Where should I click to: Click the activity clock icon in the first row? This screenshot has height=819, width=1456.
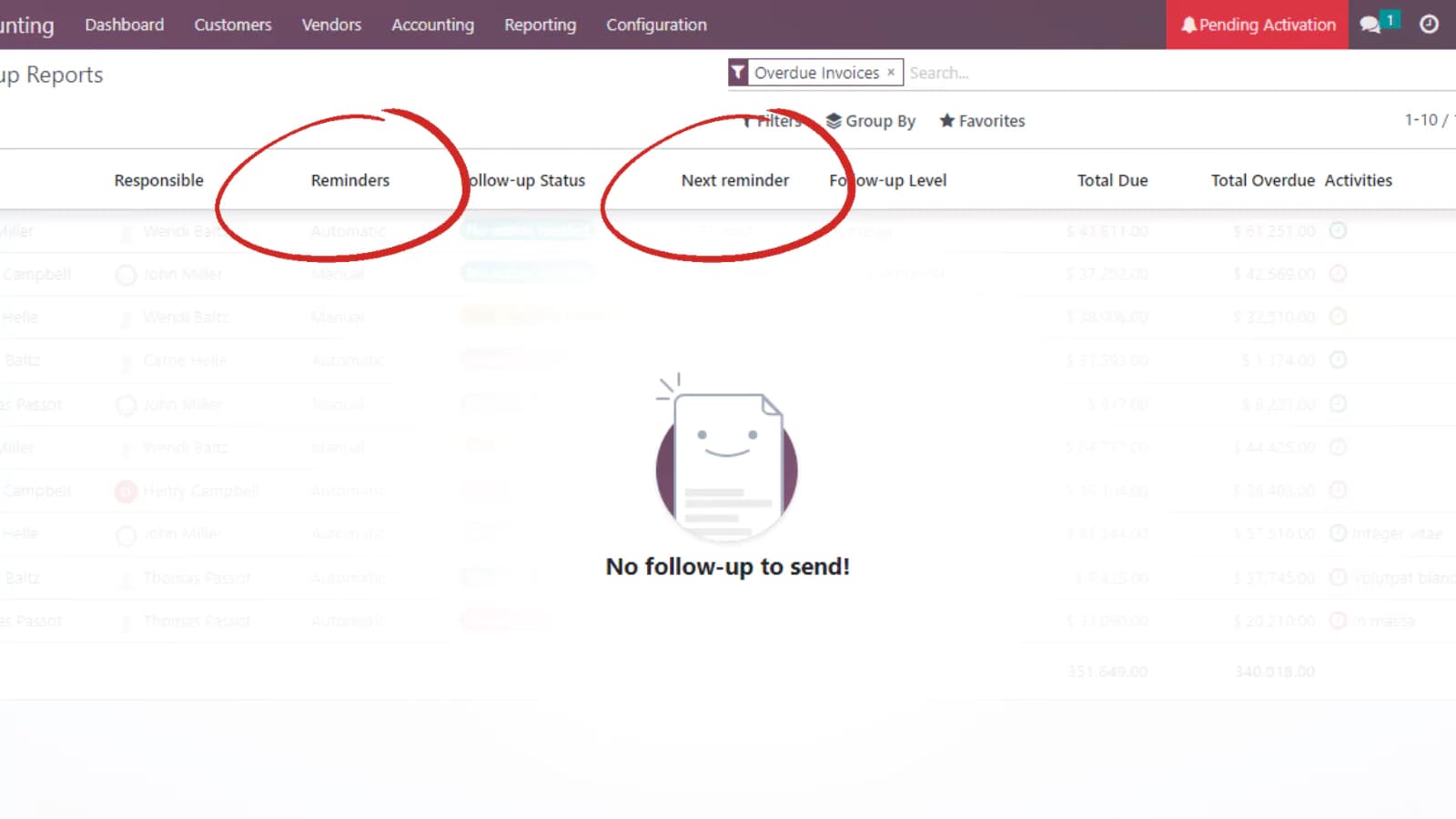1338,230
